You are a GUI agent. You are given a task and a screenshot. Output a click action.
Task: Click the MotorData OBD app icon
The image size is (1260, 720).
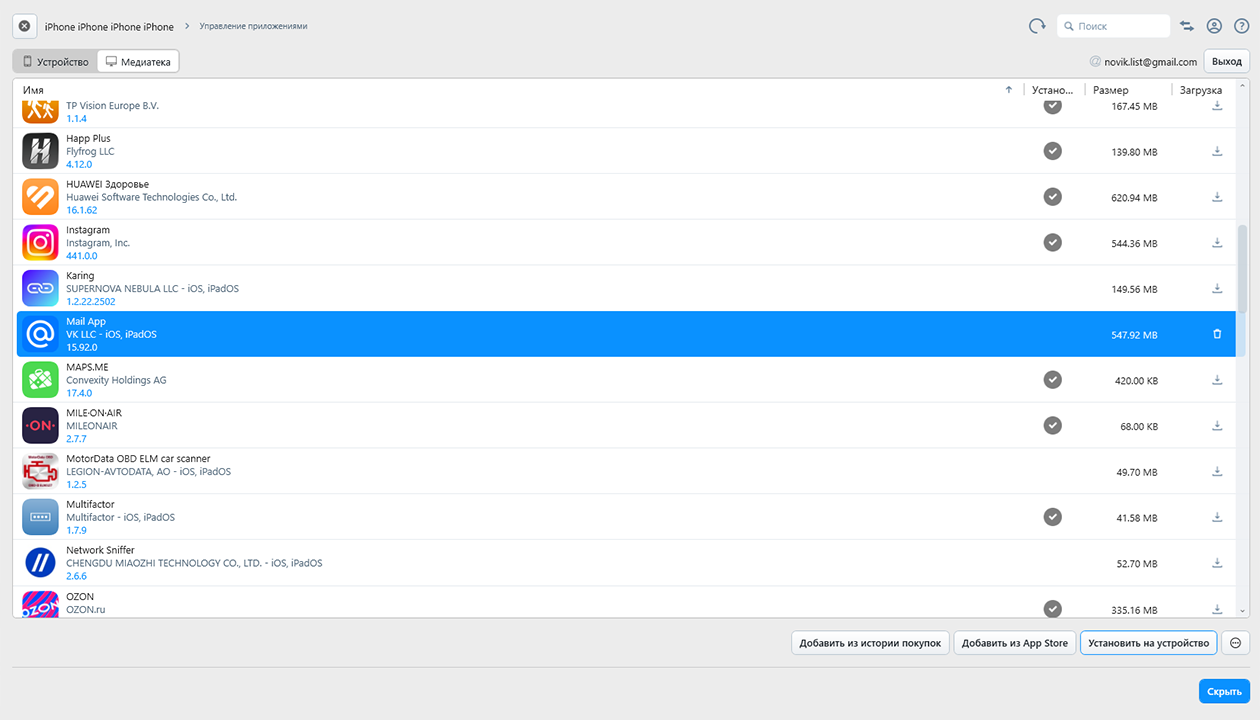pos(40,471)
